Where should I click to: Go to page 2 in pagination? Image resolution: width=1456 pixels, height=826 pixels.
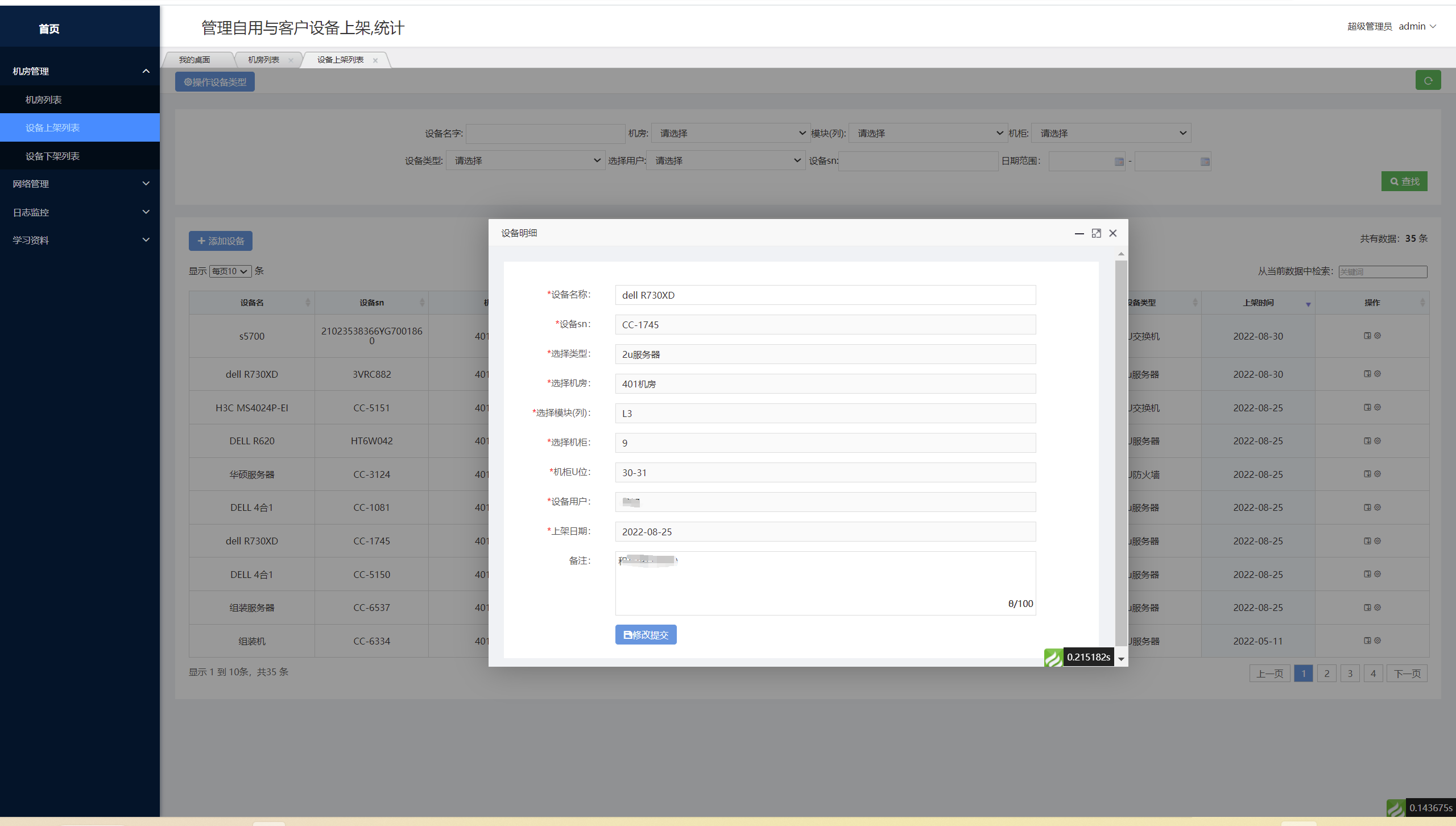1327,674
